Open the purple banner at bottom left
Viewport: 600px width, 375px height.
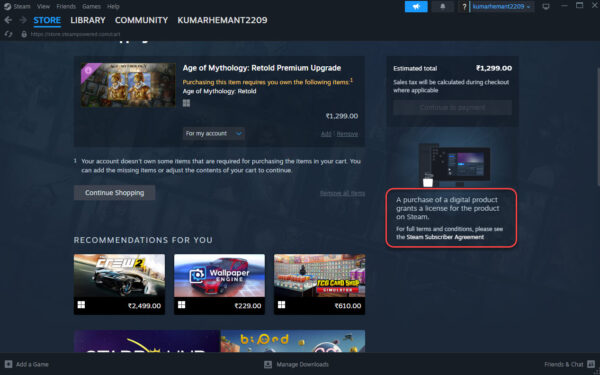(x=147, y=341)
